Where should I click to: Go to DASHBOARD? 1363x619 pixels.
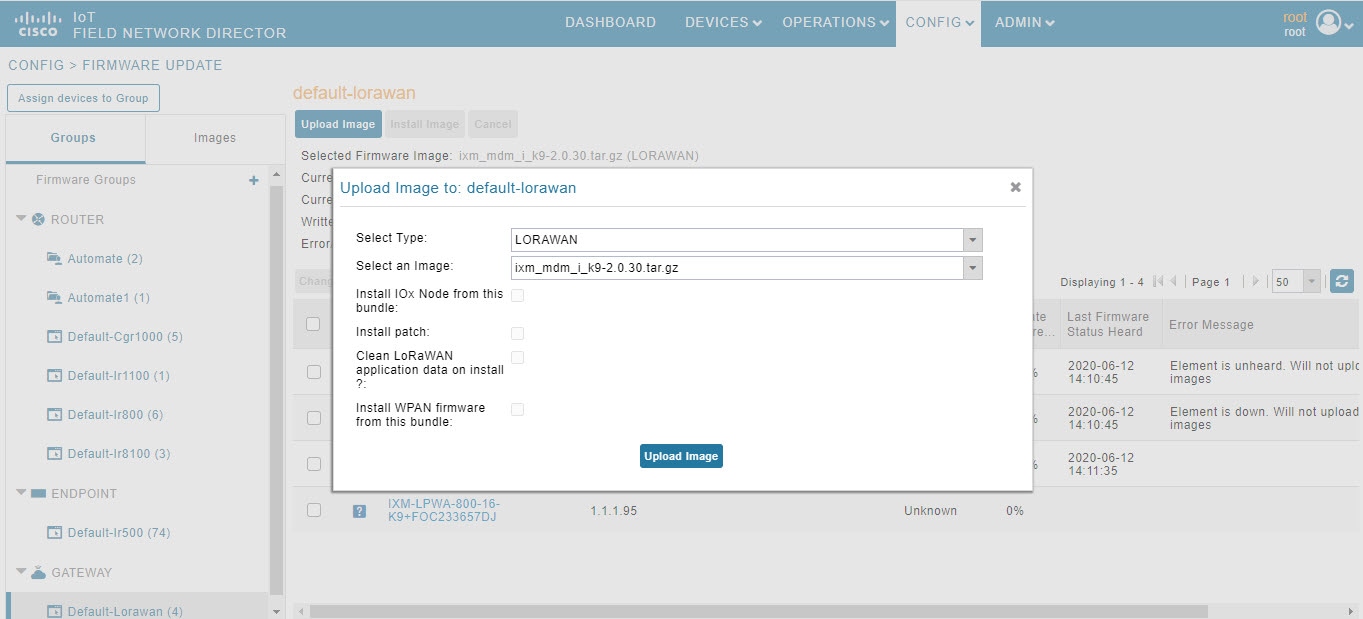[610, 22]
